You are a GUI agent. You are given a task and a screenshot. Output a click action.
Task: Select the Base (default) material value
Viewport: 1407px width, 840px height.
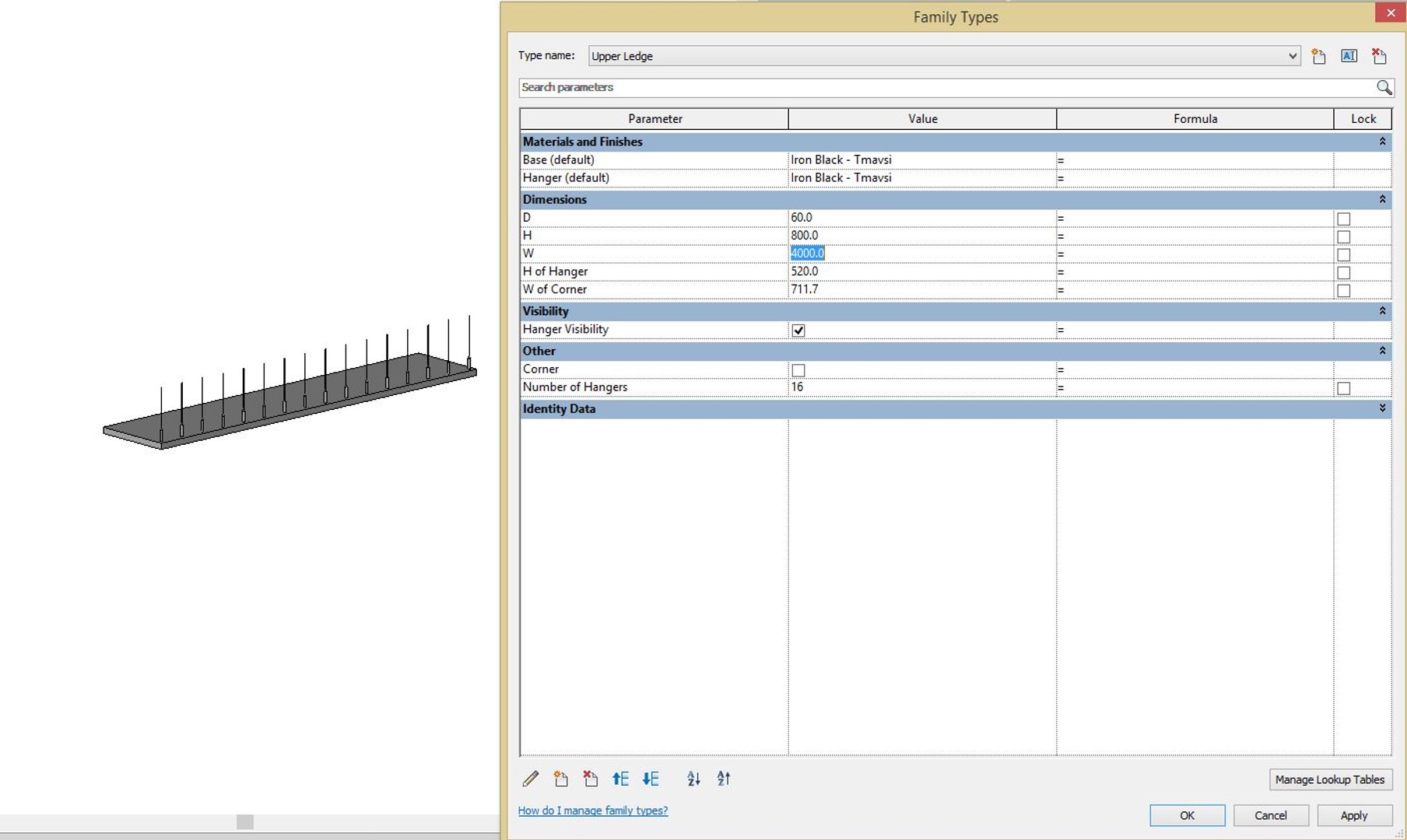coord(922,160)
